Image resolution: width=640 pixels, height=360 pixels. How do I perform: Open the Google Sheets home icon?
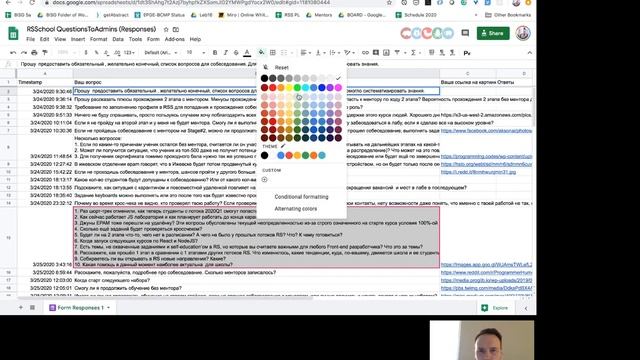13,33
